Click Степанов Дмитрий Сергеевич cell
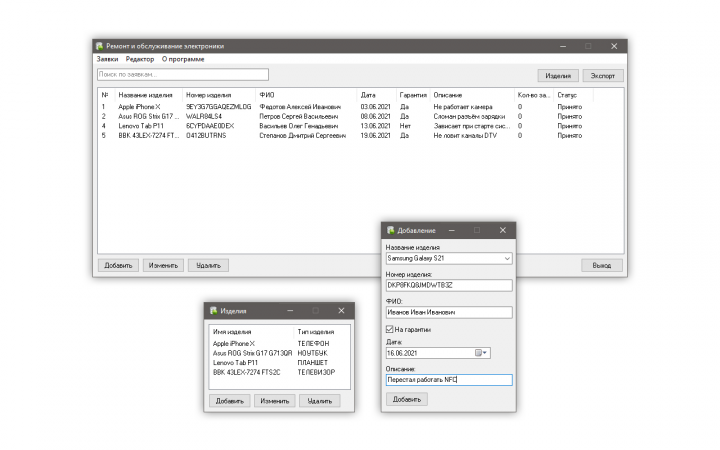The image size is (720, 450). [302, 135]
